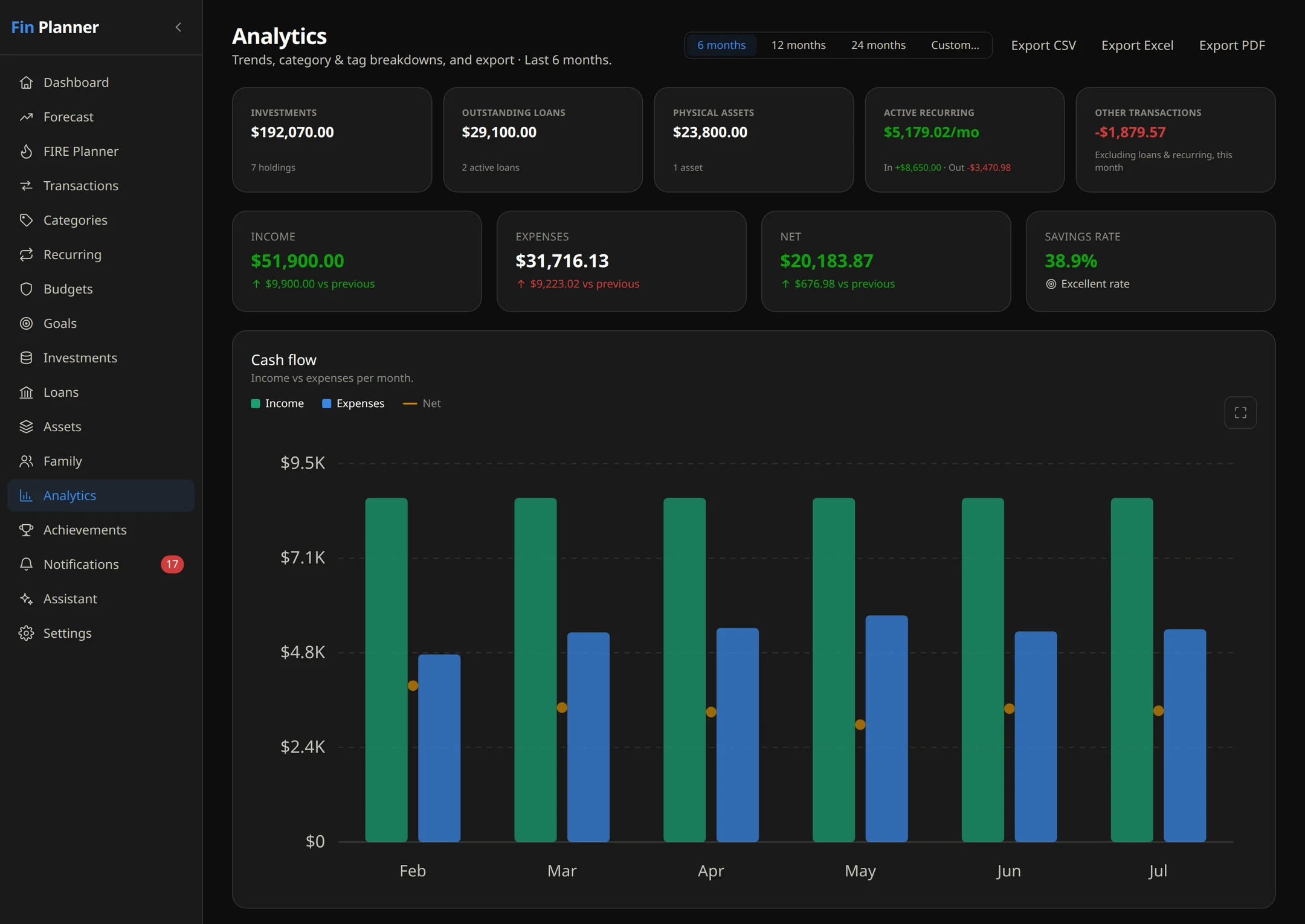
Task: Open the Investments $192,070.00 card
Action: coord(332,140)
